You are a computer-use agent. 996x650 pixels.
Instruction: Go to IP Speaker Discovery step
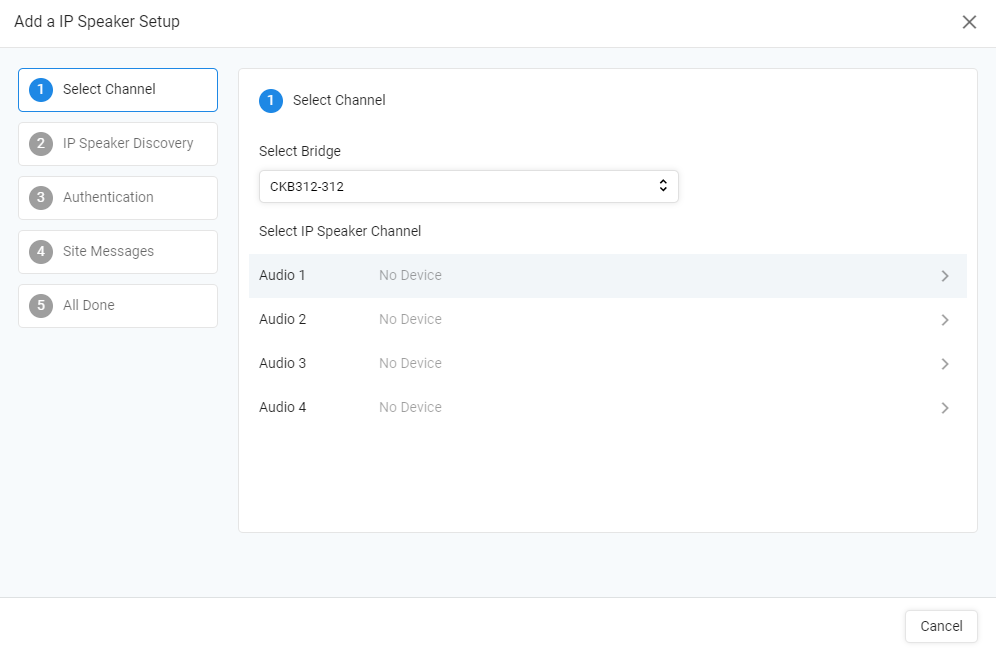[x=118, y=144]
